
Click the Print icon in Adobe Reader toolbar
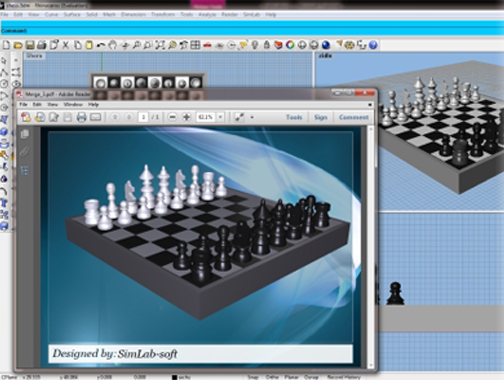click(81, 117)
